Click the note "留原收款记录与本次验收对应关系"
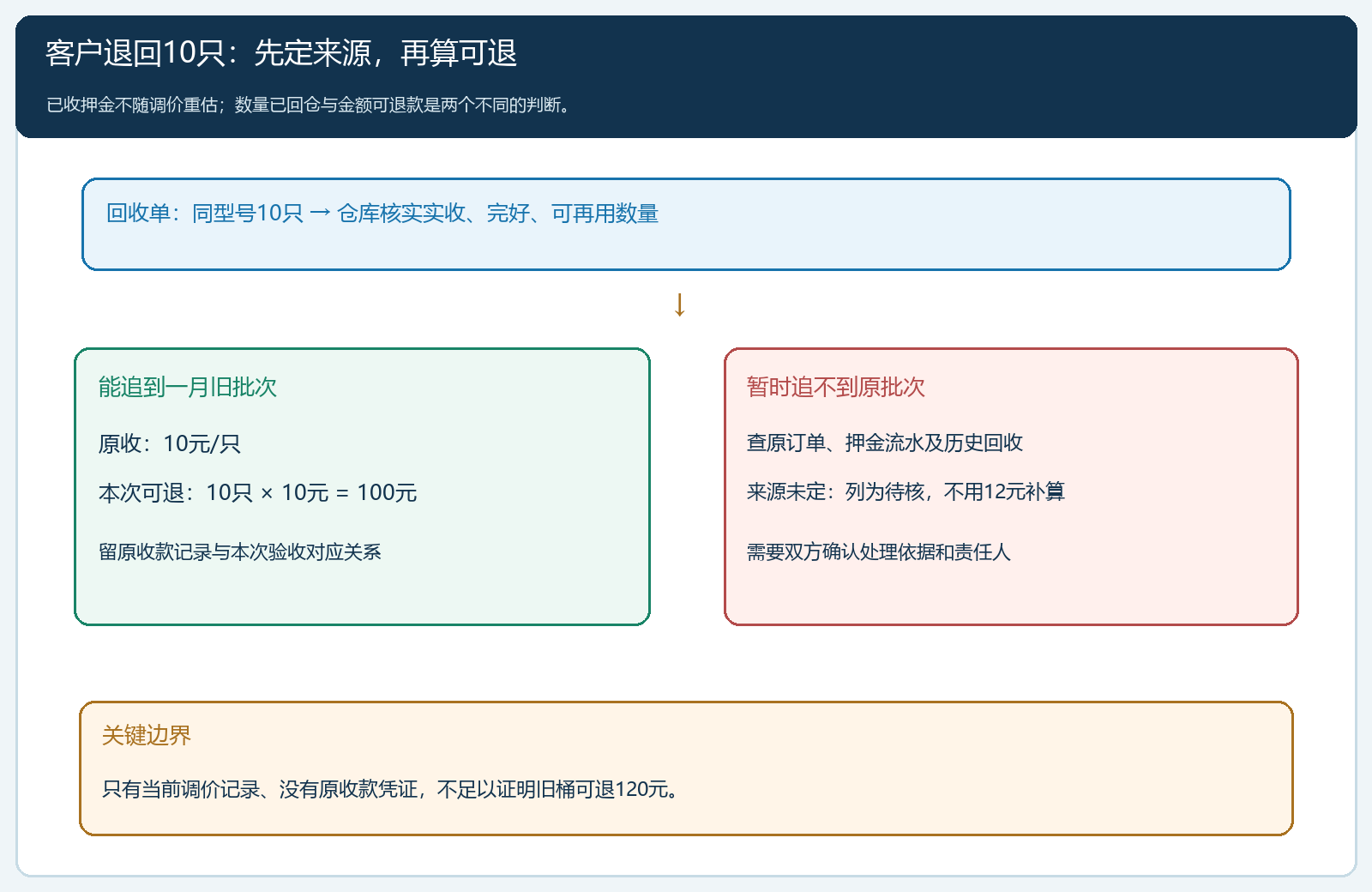Viewport: 1372px width, 892px height. [240, 551]
